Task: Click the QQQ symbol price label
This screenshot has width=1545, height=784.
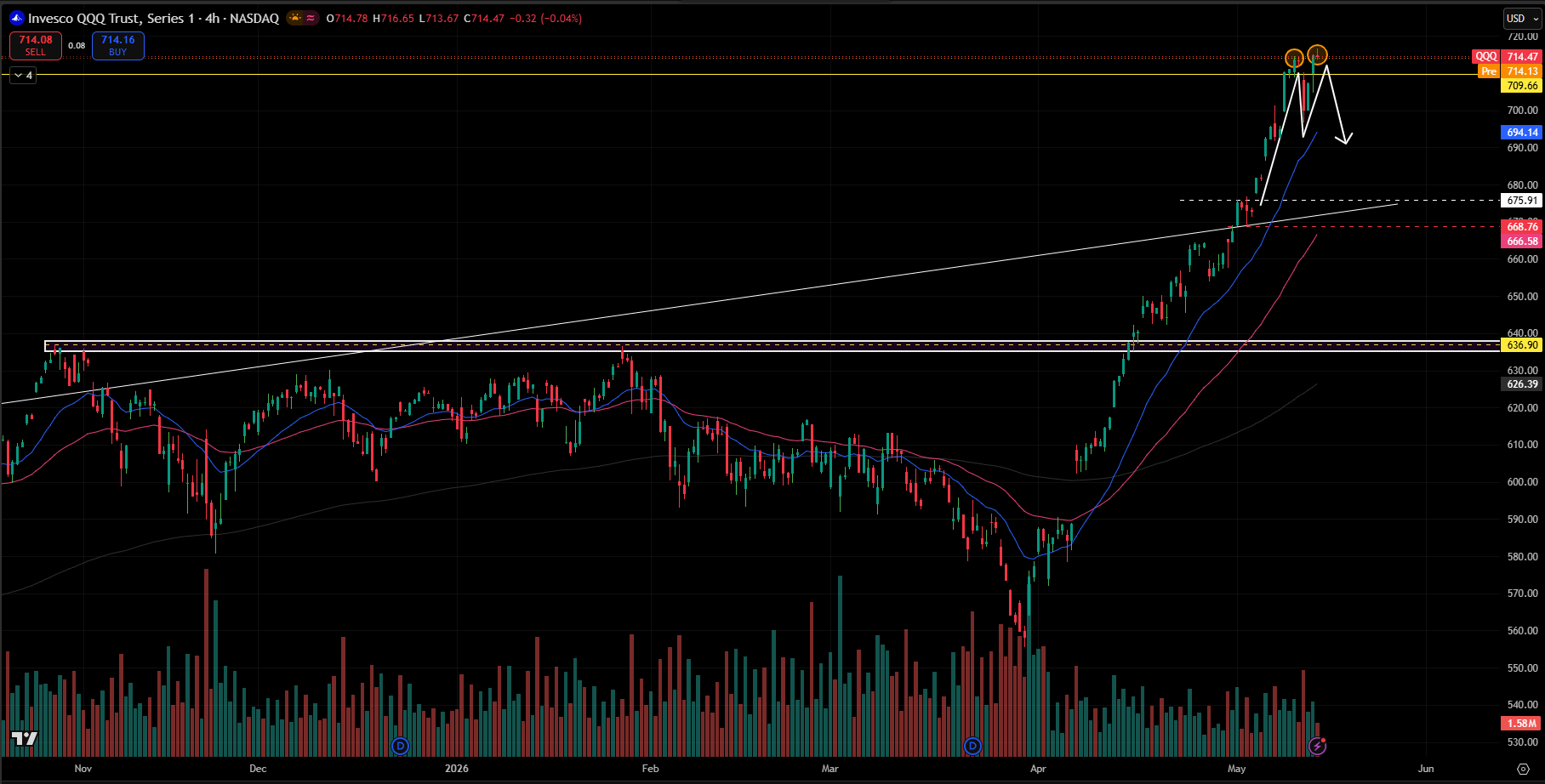Action: click(1486, 57)
